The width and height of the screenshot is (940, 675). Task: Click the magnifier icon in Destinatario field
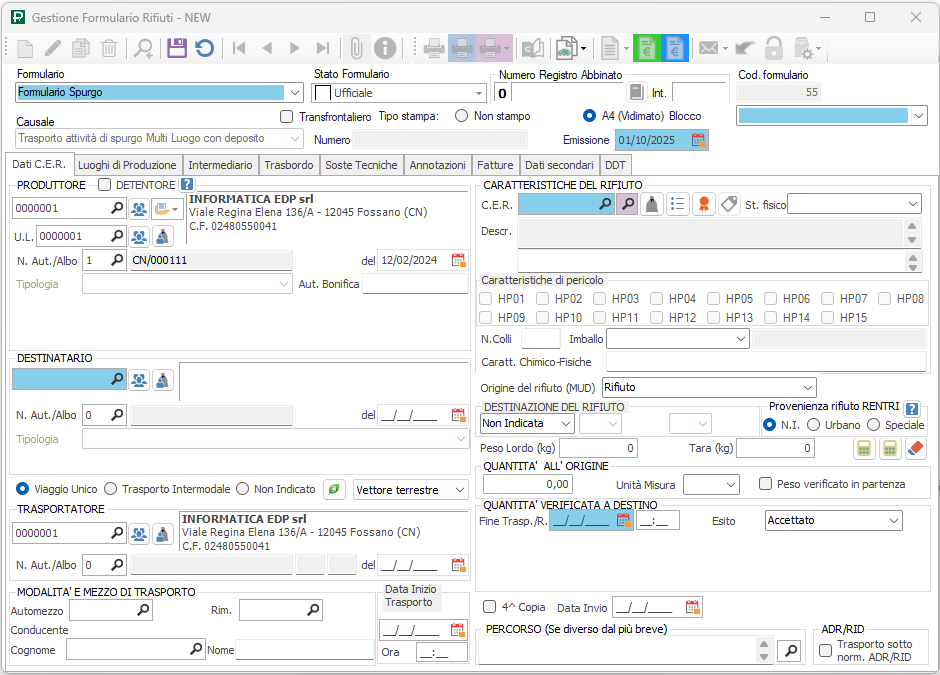[x=116, y=380]
